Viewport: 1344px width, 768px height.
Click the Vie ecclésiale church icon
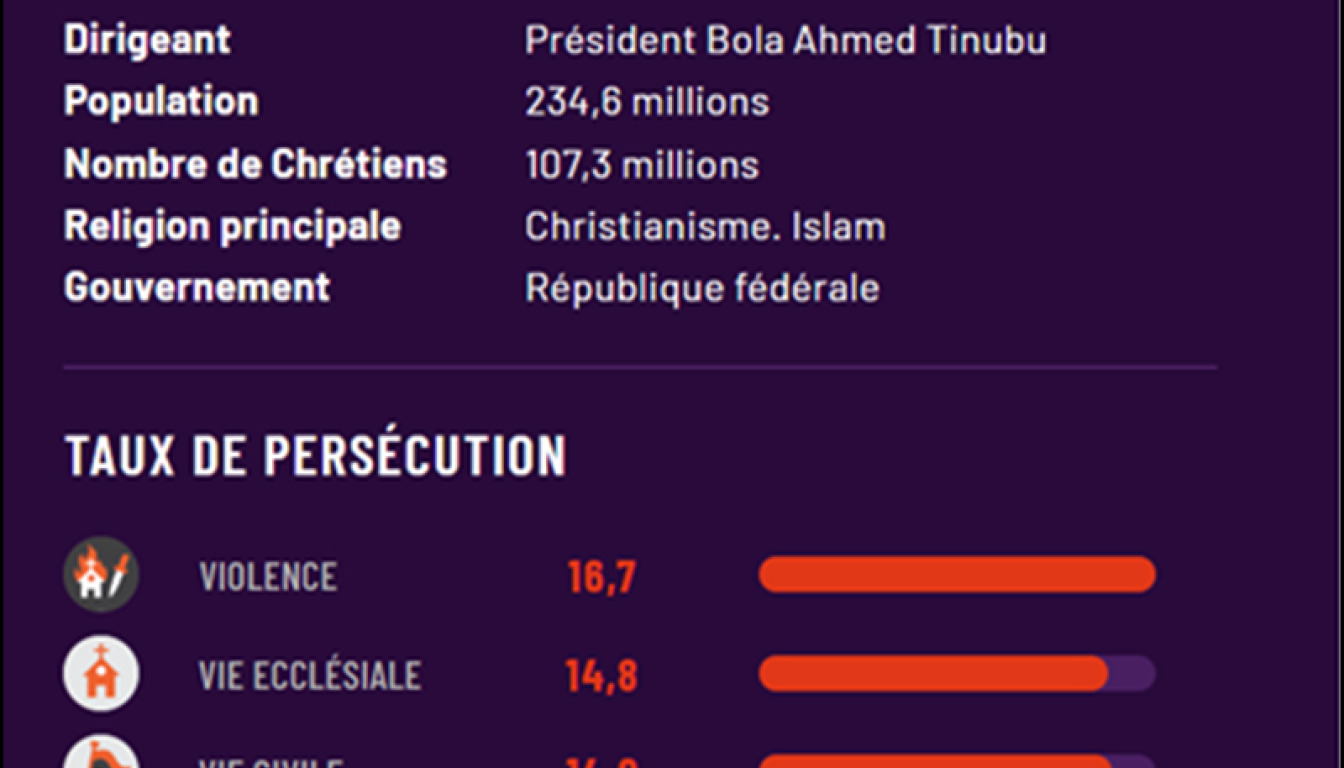click(x=101, y=674)
